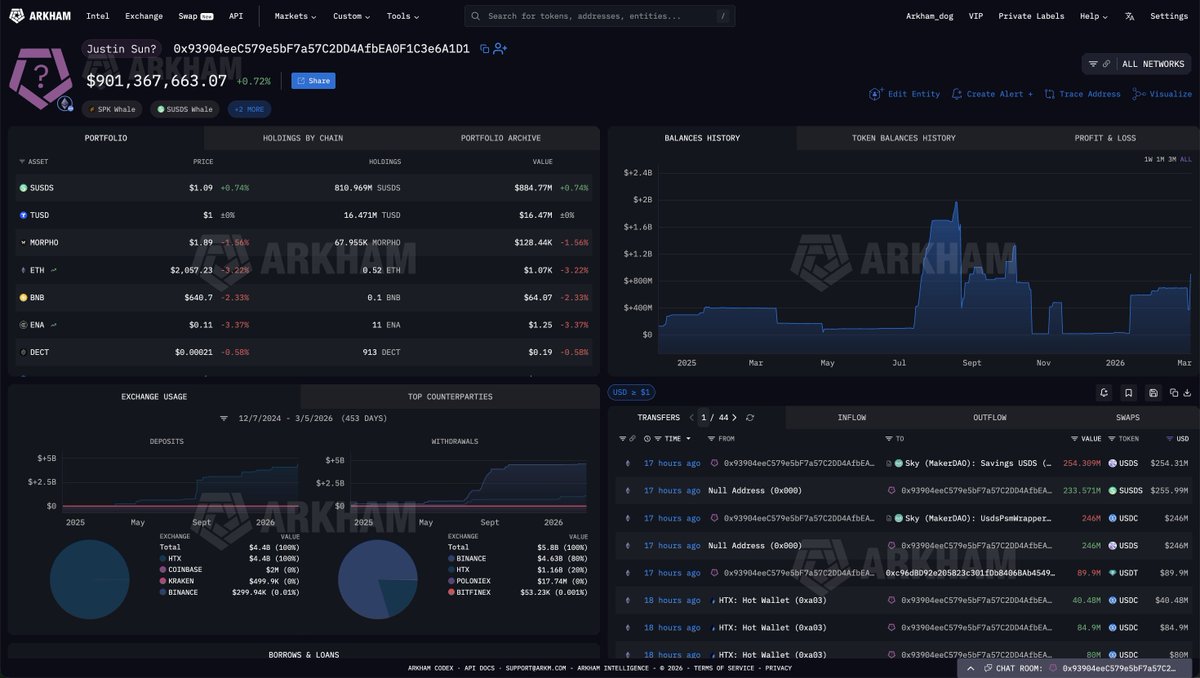The height and width of the screenshot is (678, 1200).
Task: Open exchange usage date range selector
Action: point(304,418)
